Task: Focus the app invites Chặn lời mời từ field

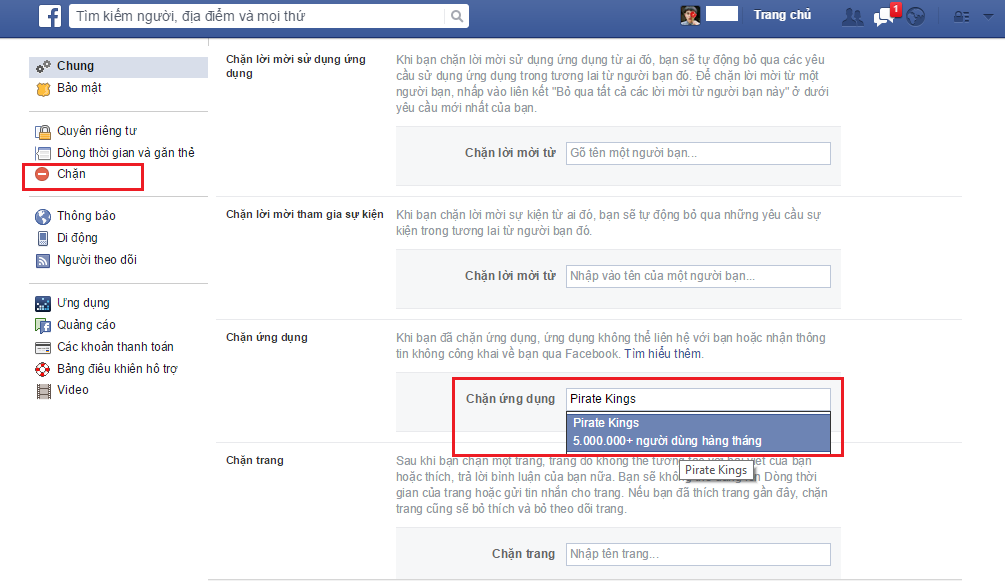Action: point(697,153)
